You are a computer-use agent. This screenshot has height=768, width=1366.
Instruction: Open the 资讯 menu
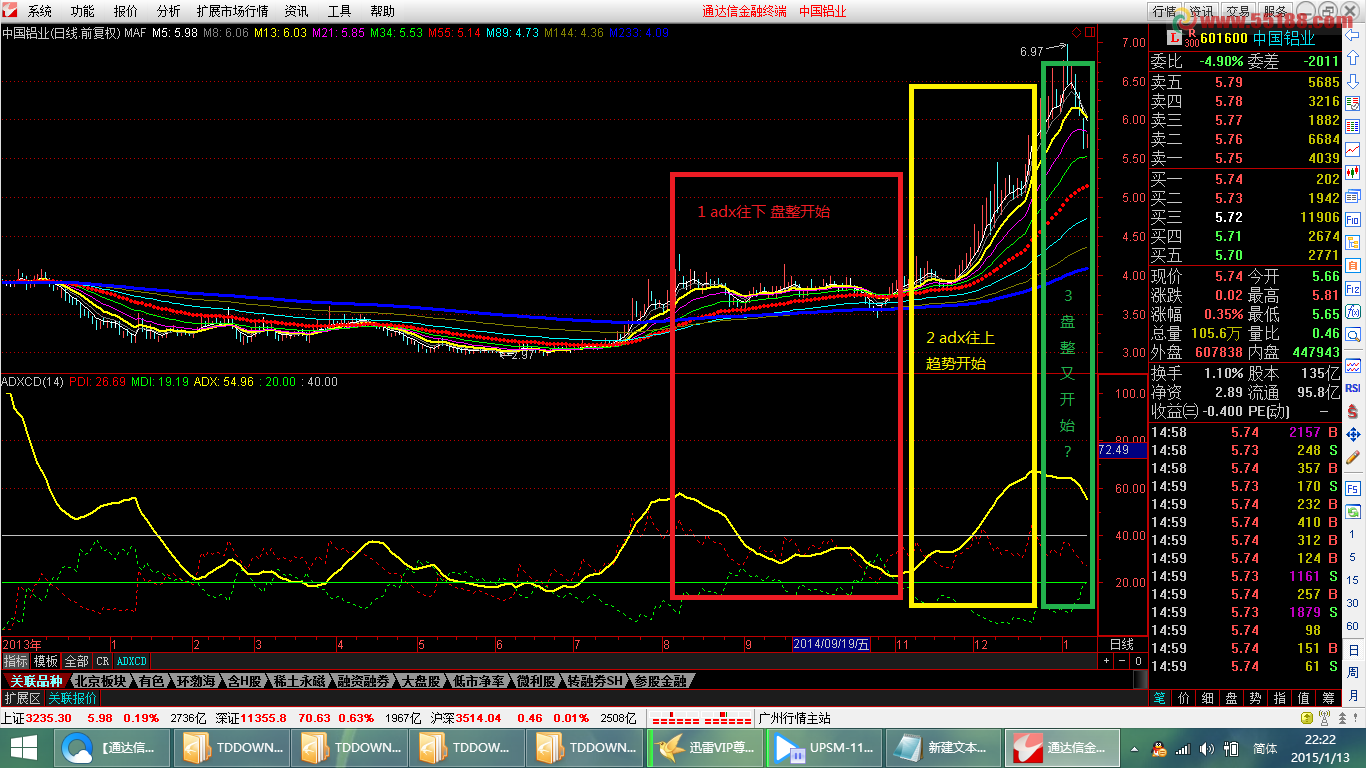(296, 11)
